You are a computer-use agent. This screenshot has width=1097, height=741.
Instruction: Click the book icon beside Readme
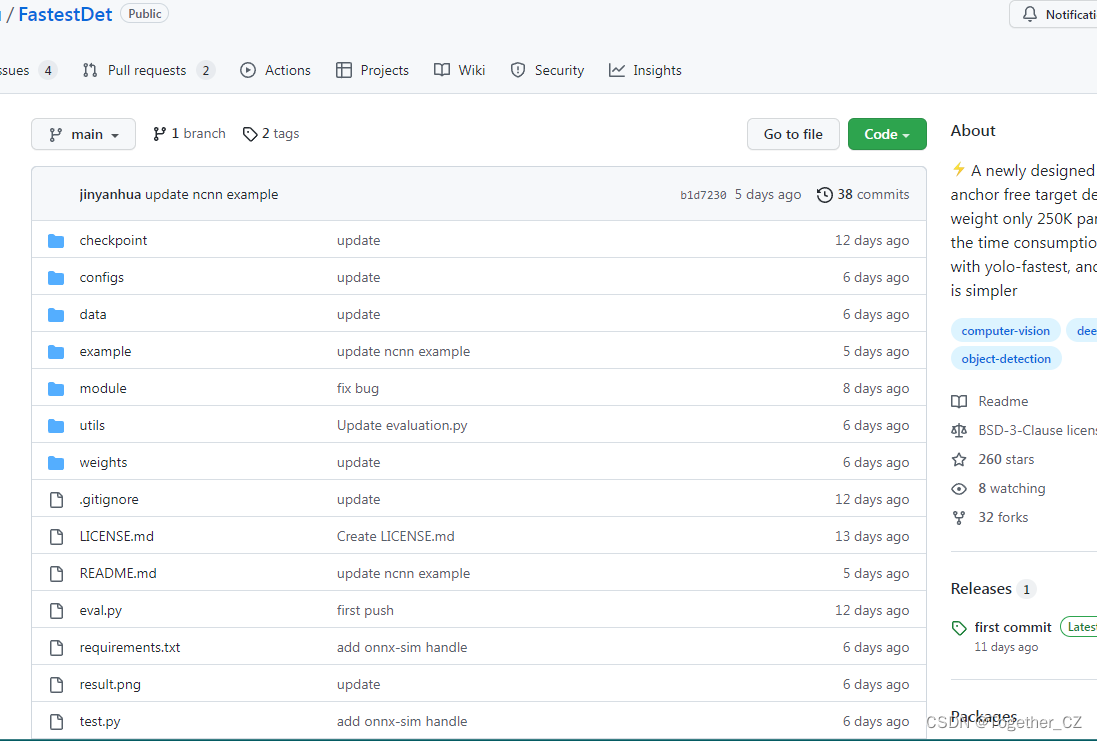coord(959,402)
